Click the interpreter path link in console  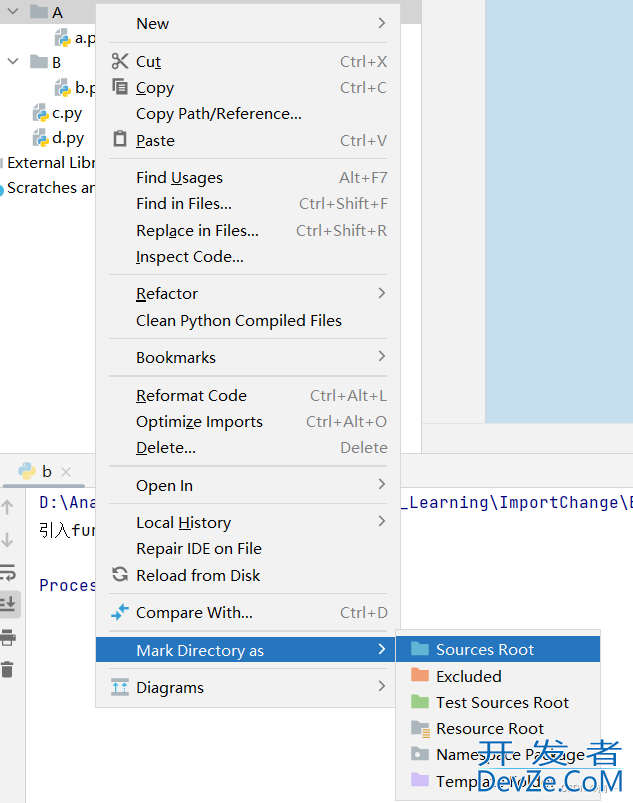[x=67, y=502]
